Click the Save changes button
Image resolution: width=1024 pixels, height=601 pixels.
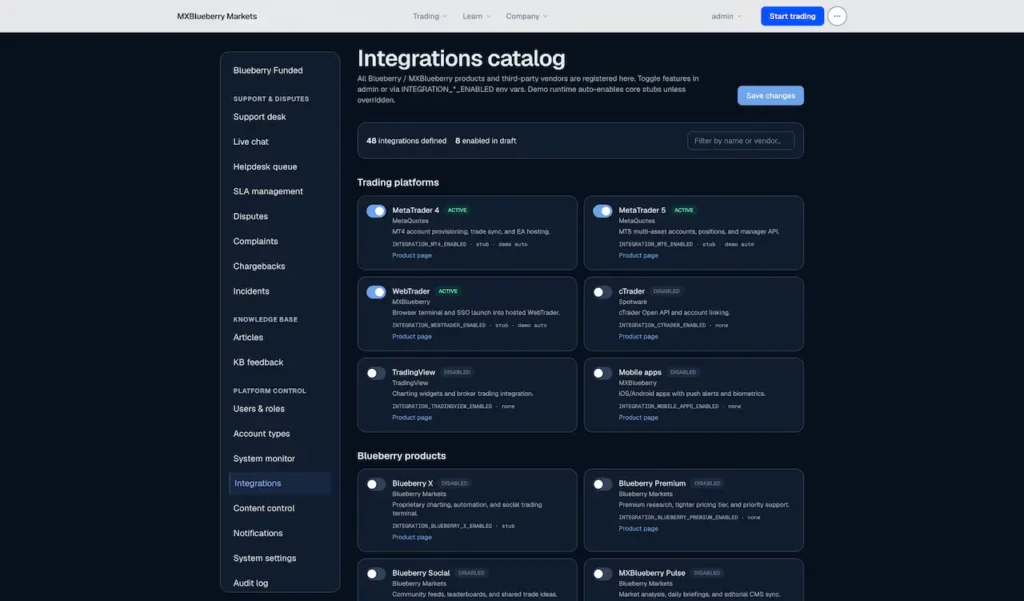pyautogui.click(x=771, y=95)
